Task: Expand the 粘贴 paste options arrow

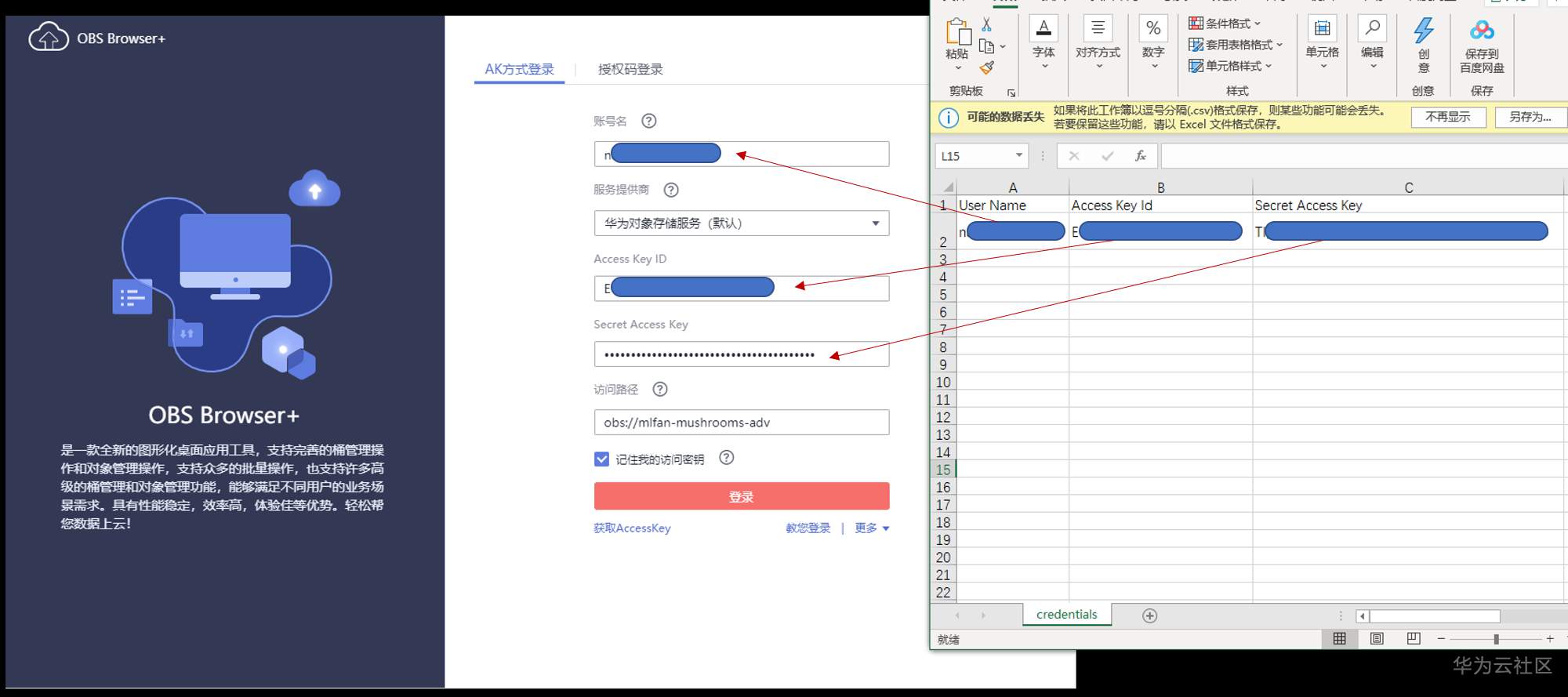Action: (x=957, y=68)
